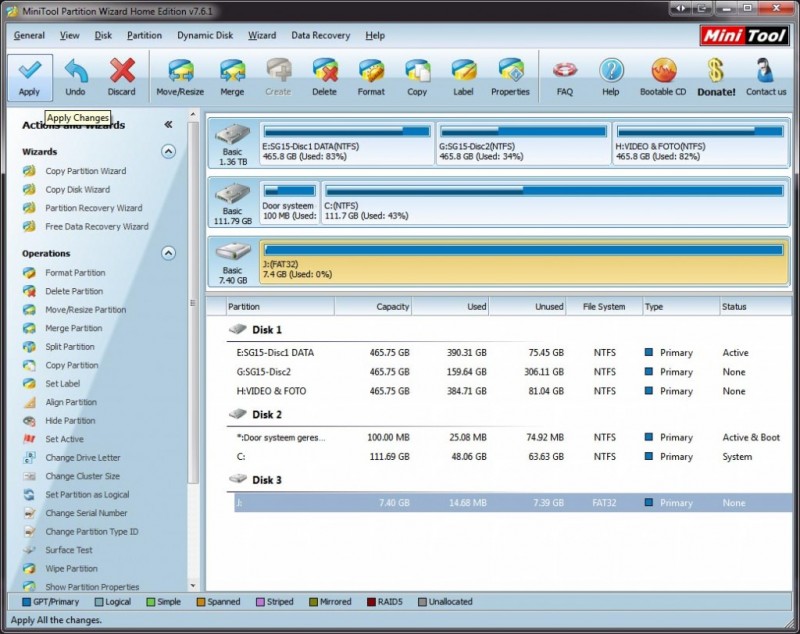Screen dimensions: 800x634
Task: Click the sidebar scroll down arrow
Action: pos(193,586)
